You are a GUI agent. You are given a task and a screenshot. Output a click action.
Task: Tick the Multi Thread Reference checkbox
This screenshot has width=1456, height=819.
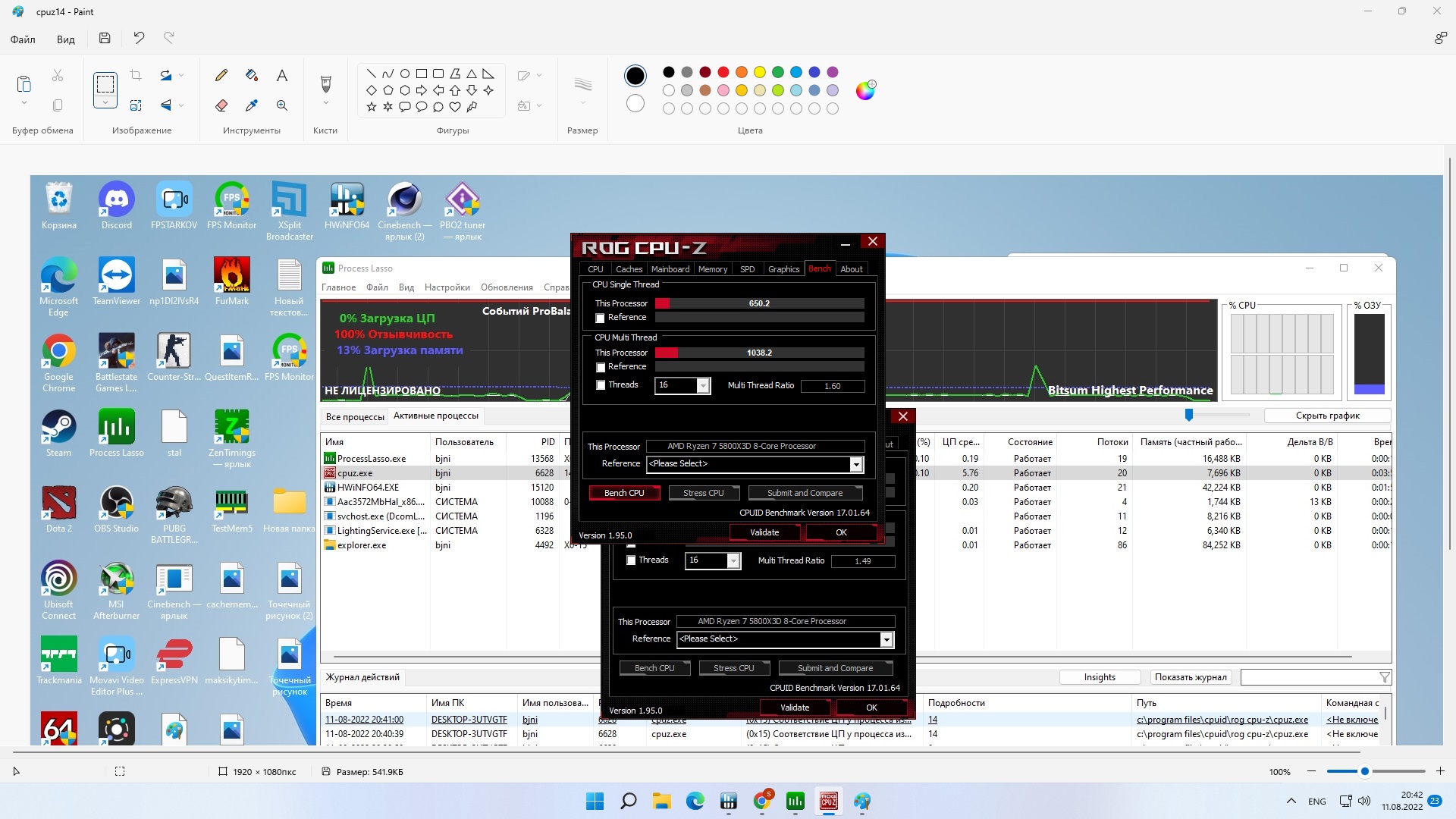coord(601,368)
